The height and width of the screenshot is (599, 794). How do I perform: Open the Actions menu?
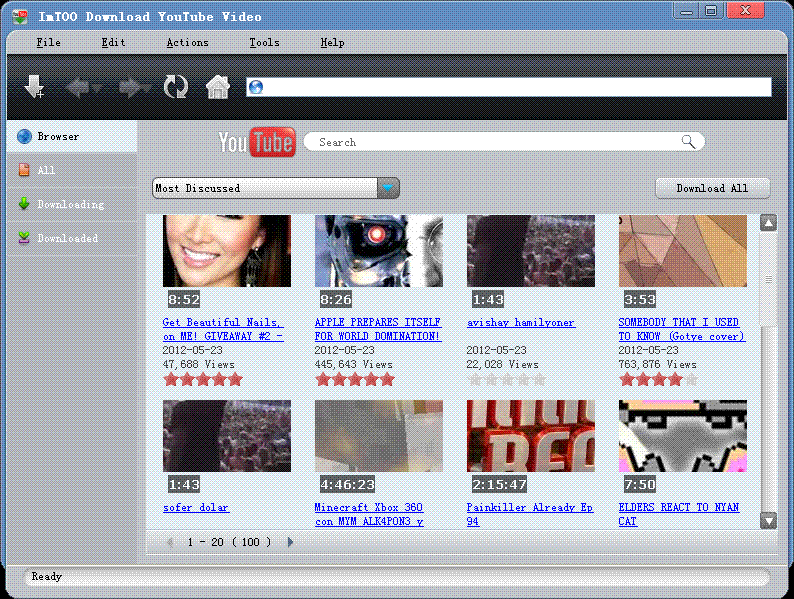coord(187,42)
